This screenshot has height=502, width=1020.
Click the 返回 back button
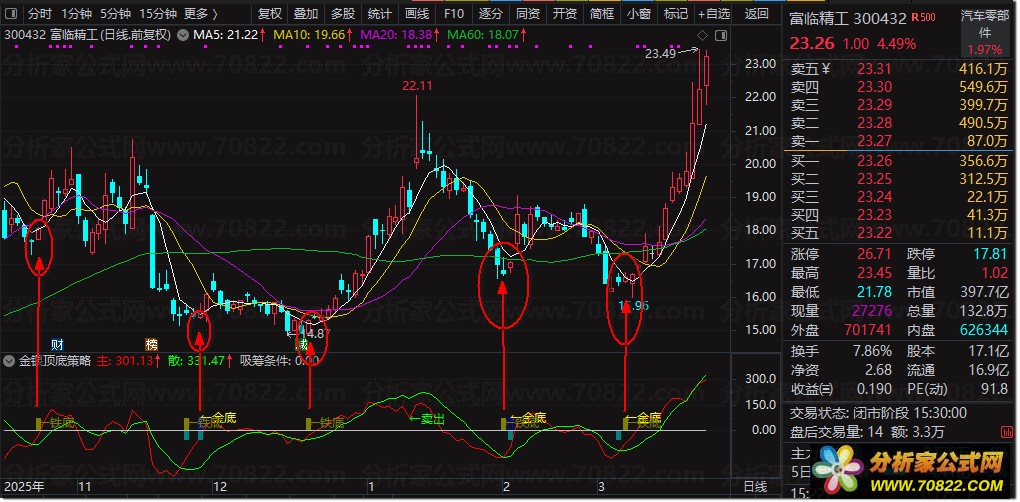[x=757, y=14]
